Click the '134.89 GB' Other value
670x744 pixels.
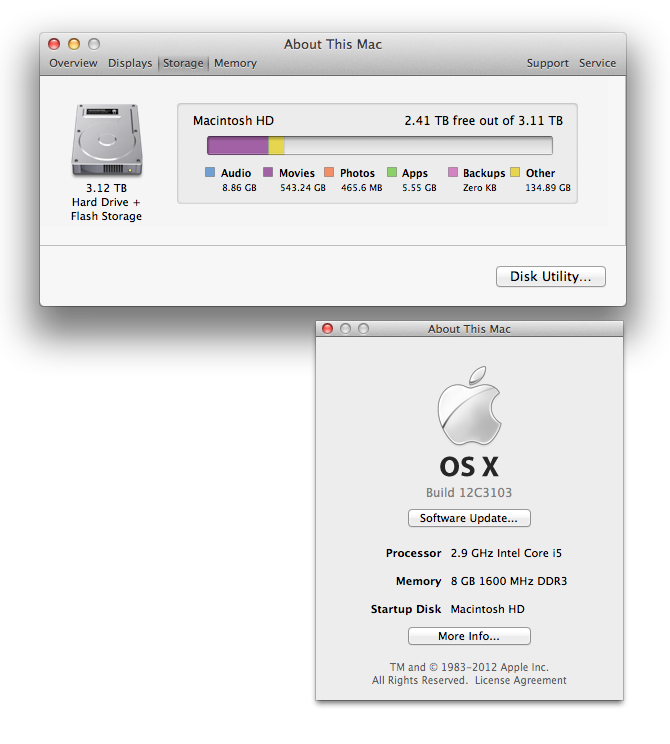[x=548, y=188]
